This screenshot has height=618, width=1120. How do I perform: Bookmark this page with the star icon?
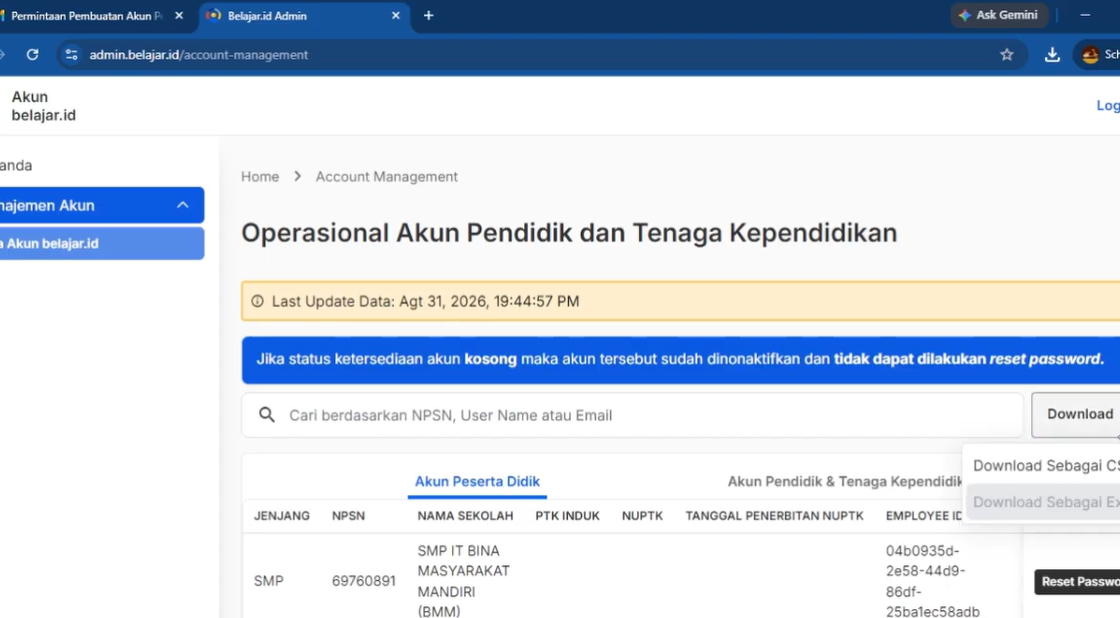pos(1006,54)
